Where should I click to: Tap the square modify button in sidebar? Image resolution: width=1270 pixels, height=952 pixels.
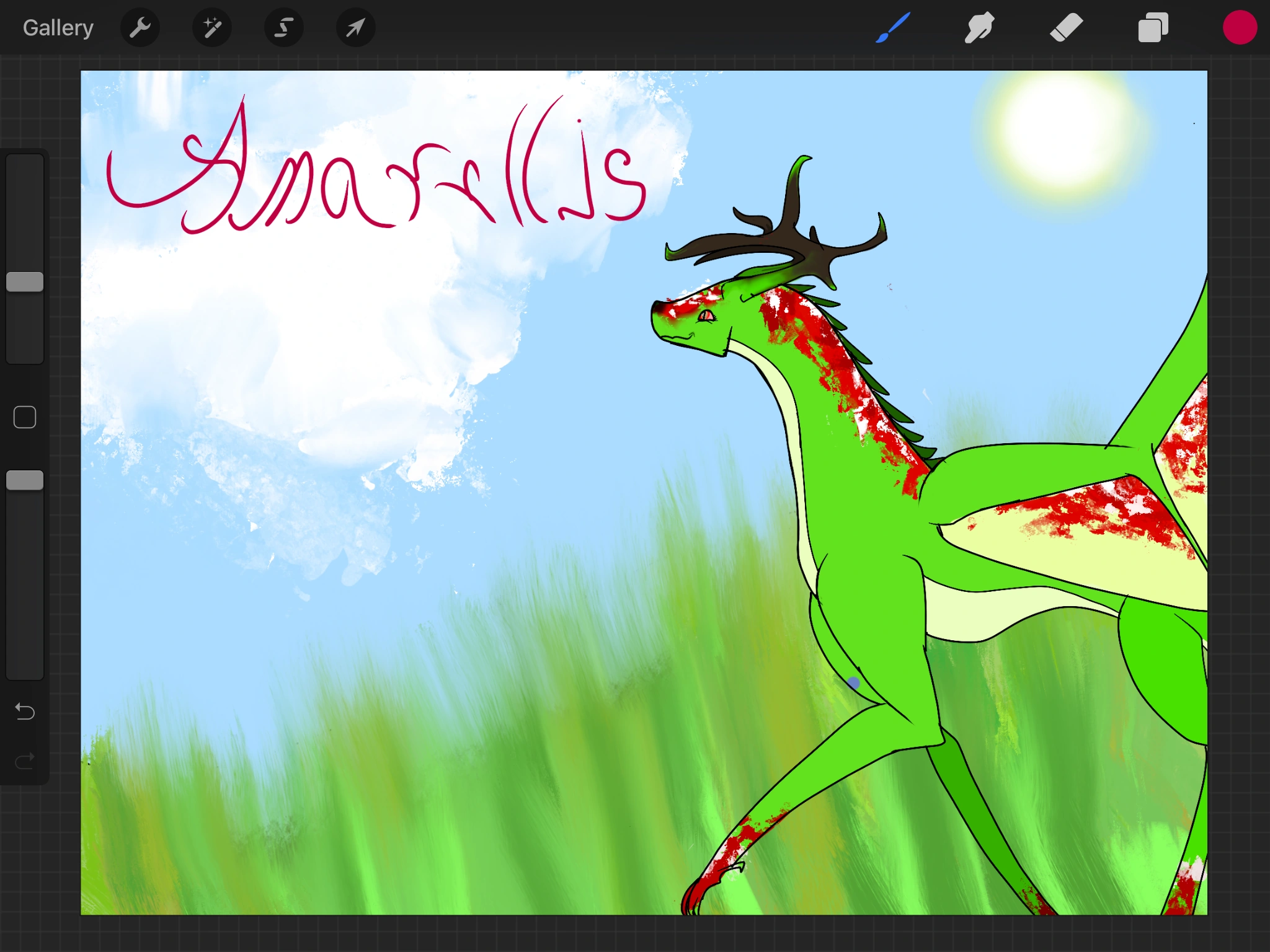pyautogui.click(x=25, y=417)
